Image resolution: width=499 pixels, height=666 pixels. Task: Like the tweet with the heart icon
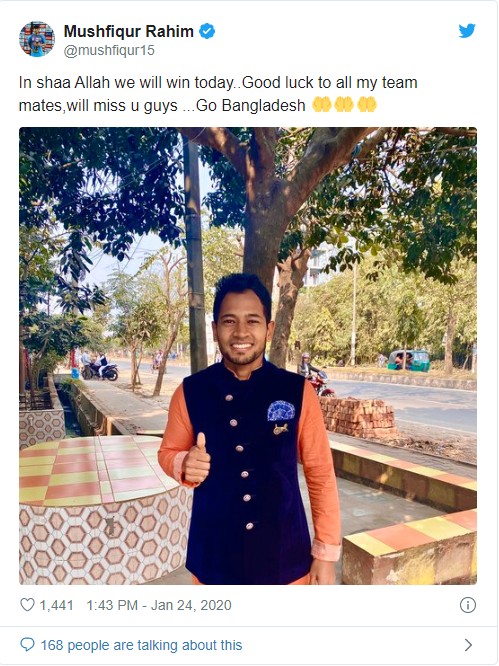27,605
